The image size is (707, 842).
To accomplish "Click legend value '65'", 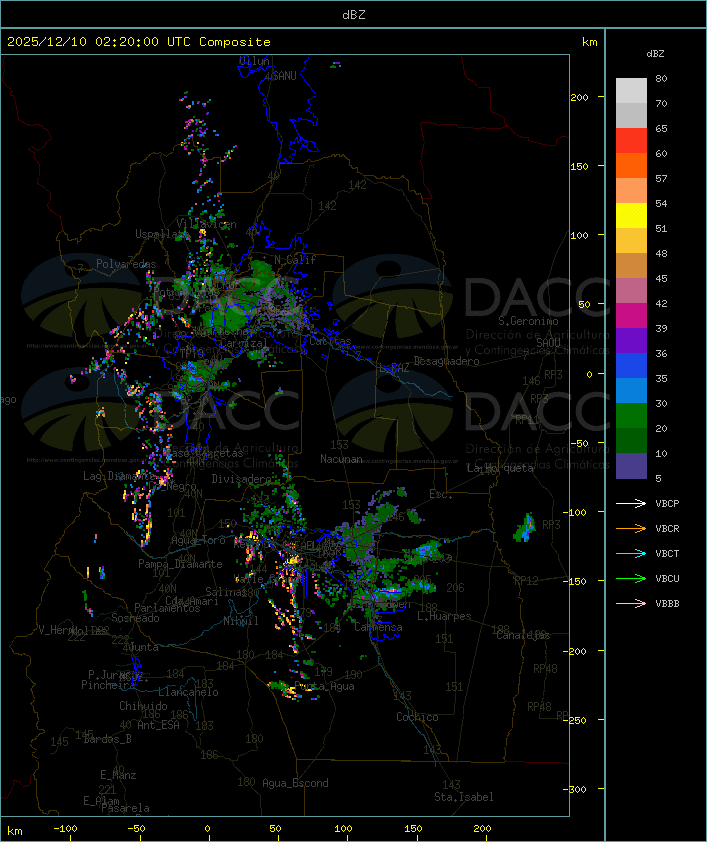I will tap(661, 128).
